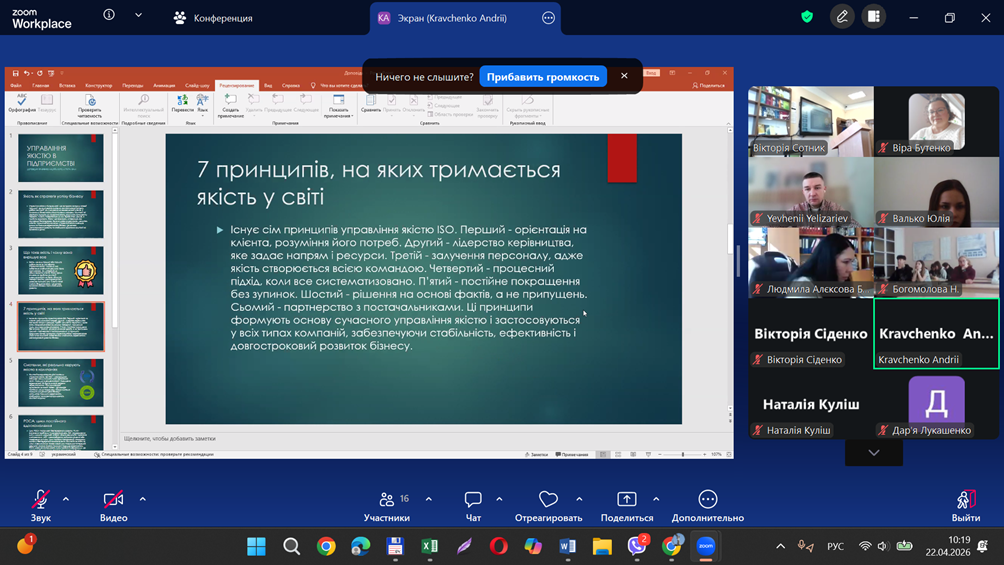Screen dimensions: 1004x565
Task: Switch to the Конференция tab
Action: (x=213, y=18)
